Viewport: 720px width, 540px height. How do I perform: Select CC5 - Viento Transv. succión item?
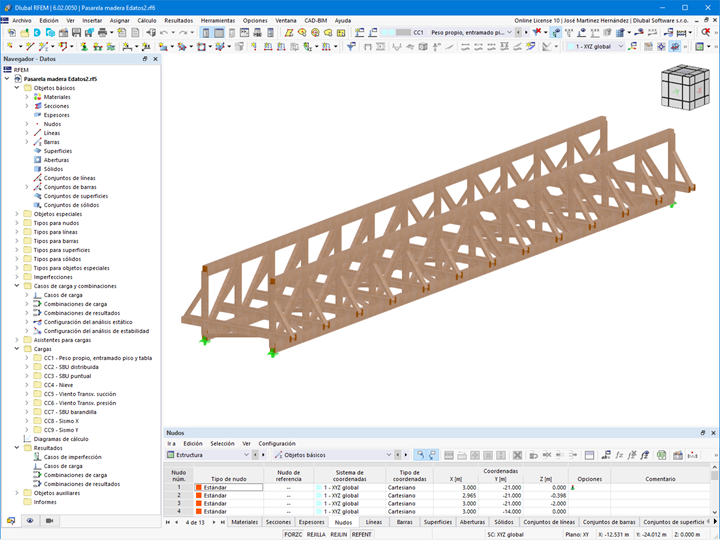click(80, 394)
